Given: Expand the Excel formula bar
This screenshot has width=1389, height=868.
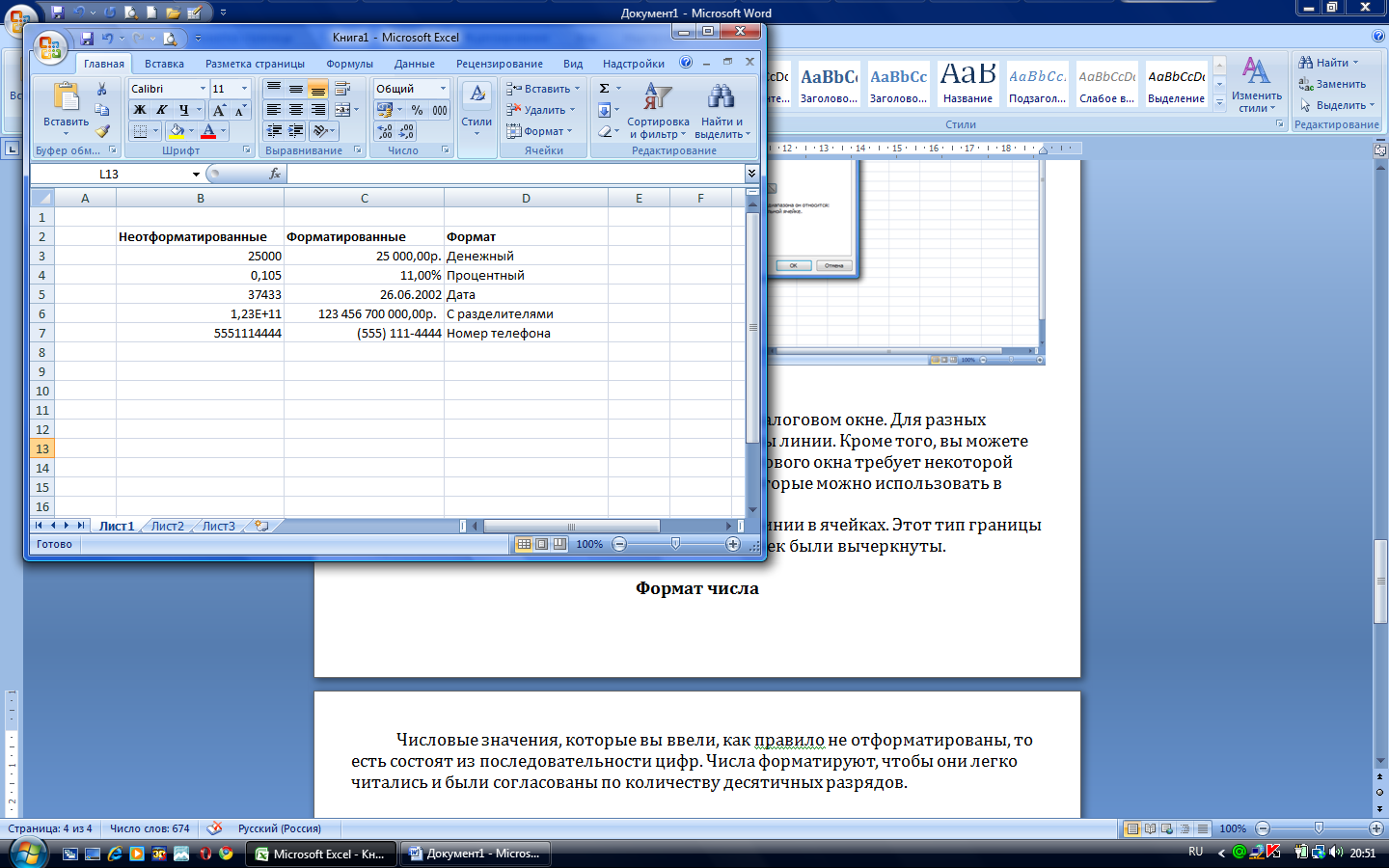Looking at the screenshot, I should (752, 174).
